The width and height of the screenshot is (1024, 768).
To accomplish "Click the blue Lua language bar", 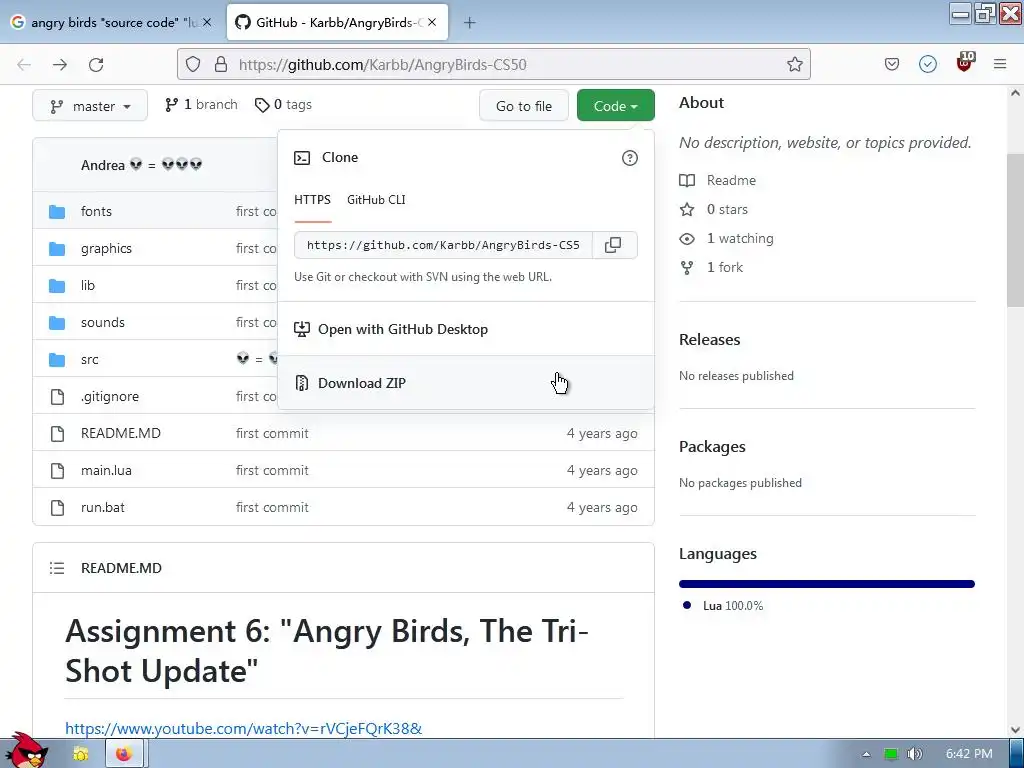I will 827,584.
